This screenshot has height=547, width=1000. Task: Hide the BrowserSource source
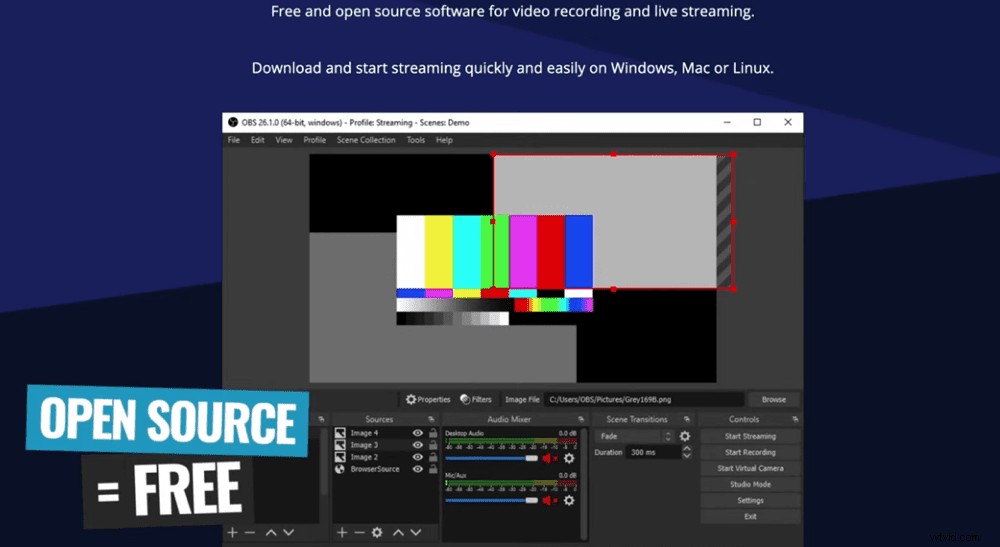[x=418, y=469]
